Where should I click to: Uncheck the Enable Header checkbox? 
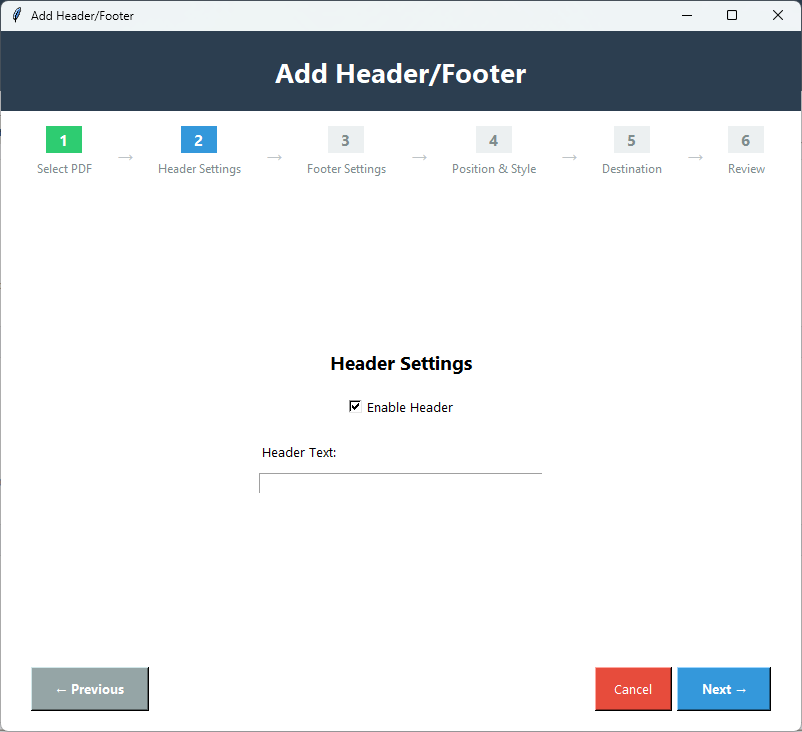point(354,406)
